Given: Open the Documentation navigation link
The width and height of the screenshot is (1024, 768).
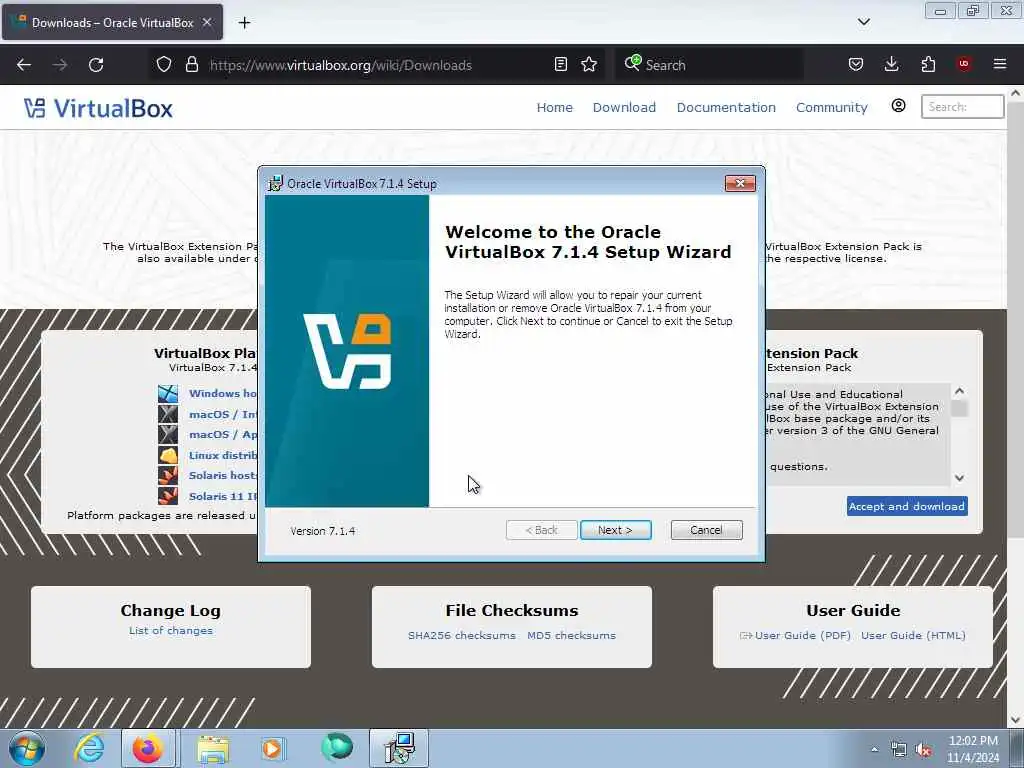Looking at the screenshot, I should 726,108.
